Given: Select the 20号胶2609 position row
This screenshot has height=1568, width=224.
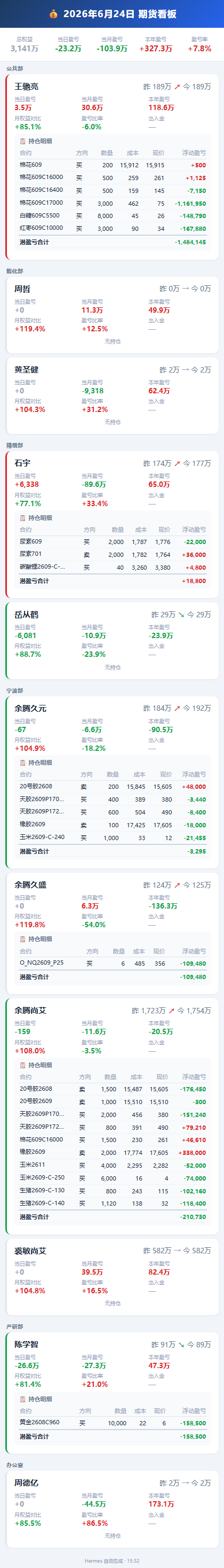Looking at the screenshot, I should pyautogui.click(x=113, y=1102).
